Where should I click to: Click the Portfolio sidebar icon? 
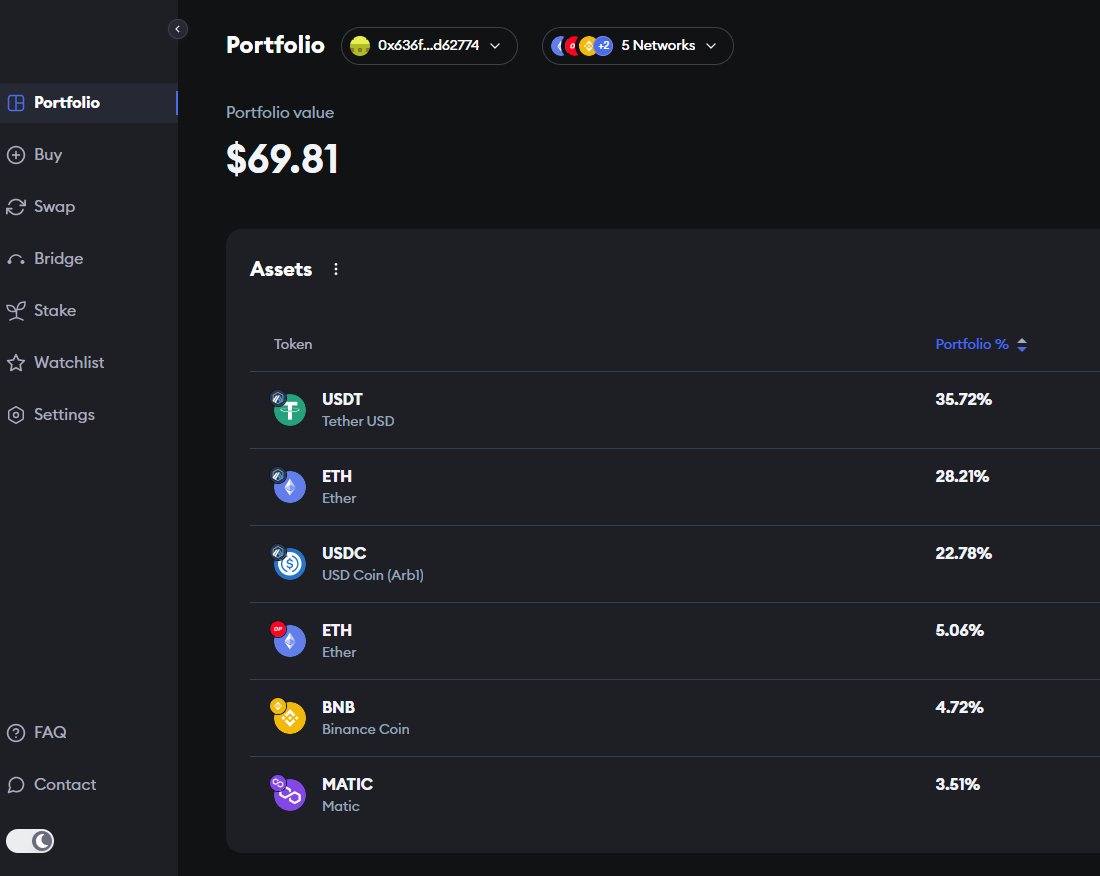15,103
